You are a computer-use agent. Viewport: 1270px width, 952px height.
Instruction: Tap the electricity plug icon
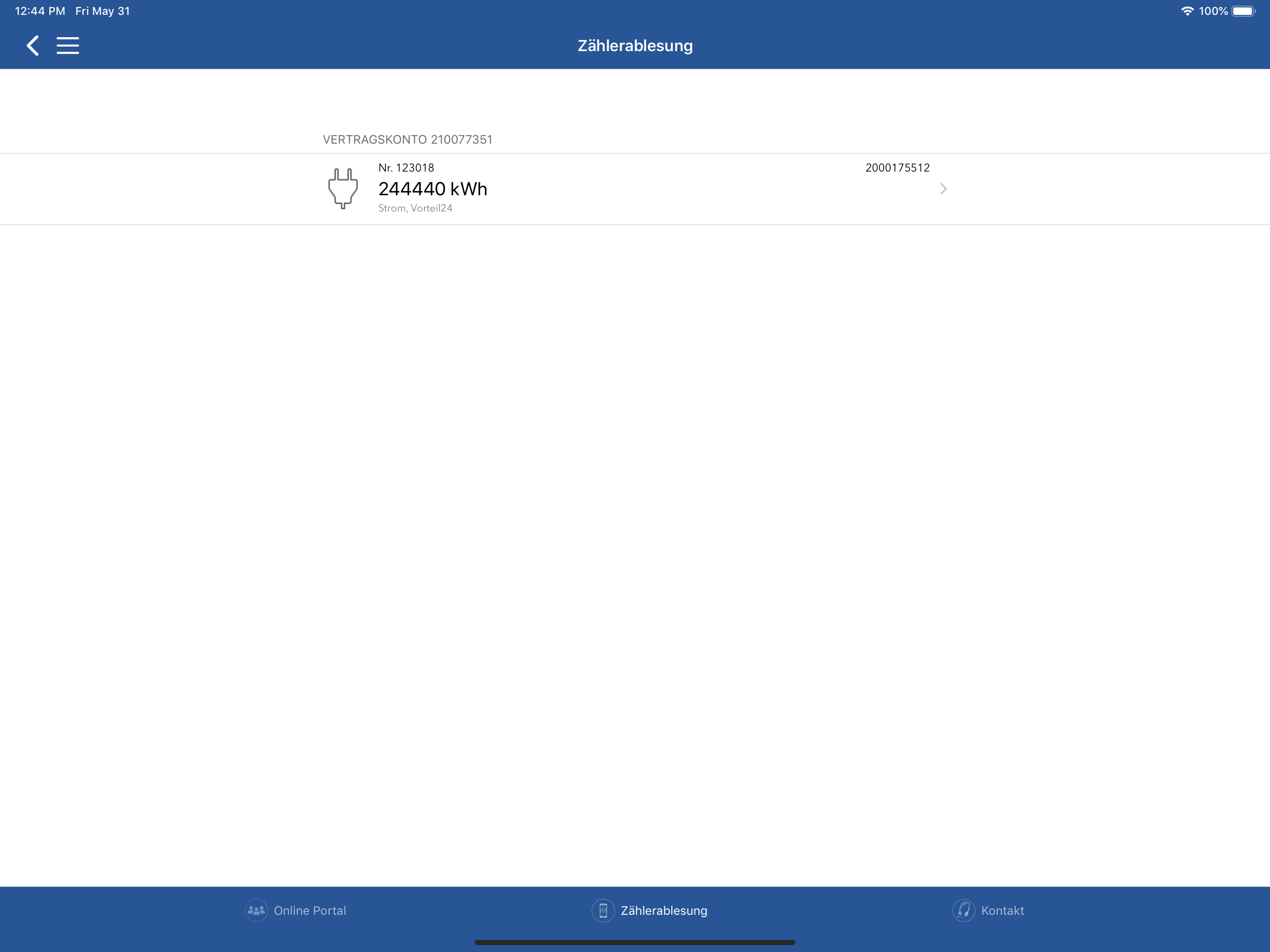point(343,188)
